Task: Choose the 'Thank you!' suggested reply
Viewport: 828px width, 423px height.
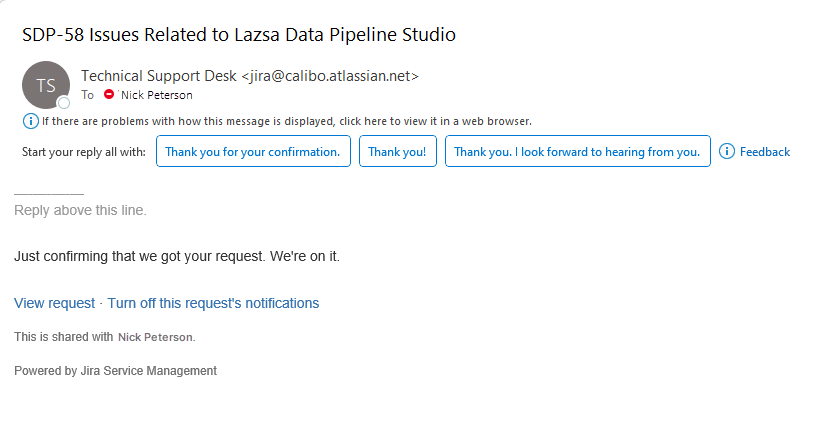Action: [398, 152]
